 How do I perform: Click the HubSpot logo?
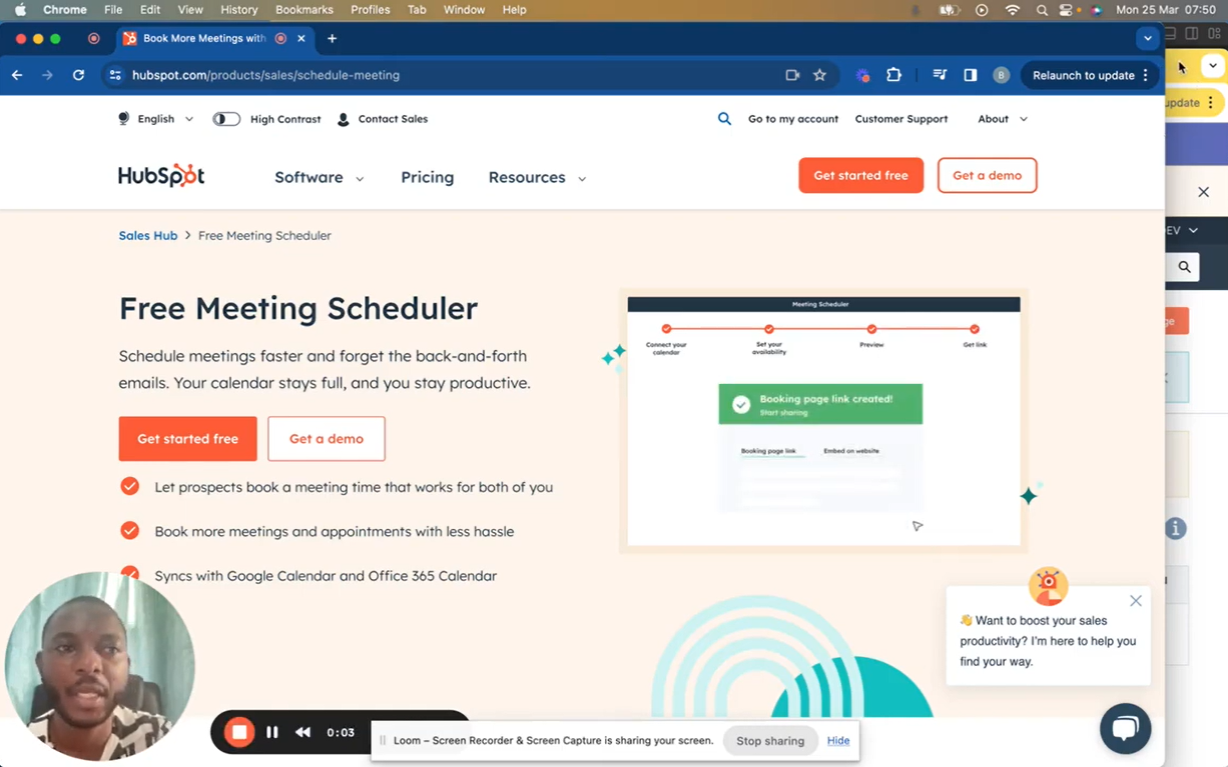coord(161,175)
